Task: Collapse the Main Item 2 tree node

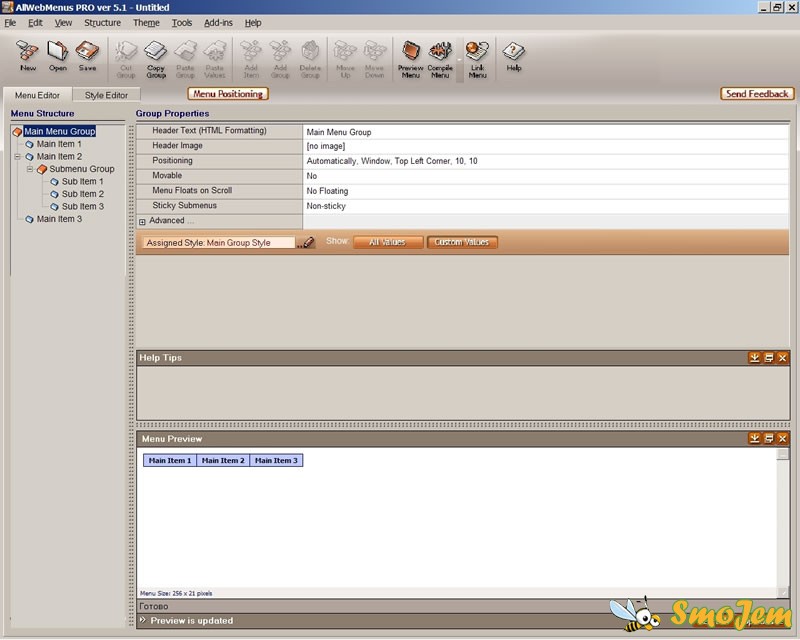Action: (x=17, y=156)
